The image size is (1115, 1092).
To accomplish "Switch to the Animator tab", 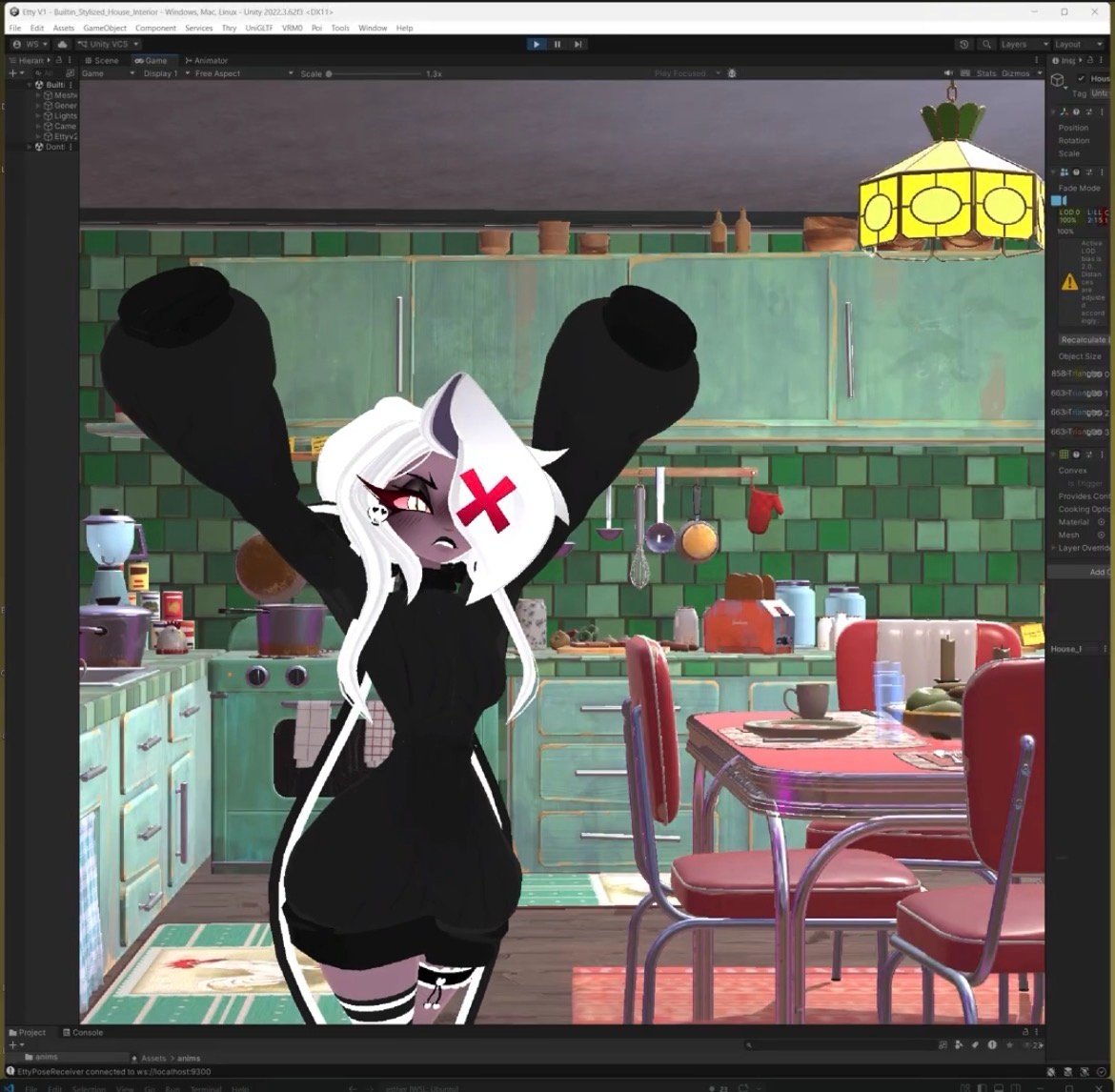I will [x=208, y=60].
